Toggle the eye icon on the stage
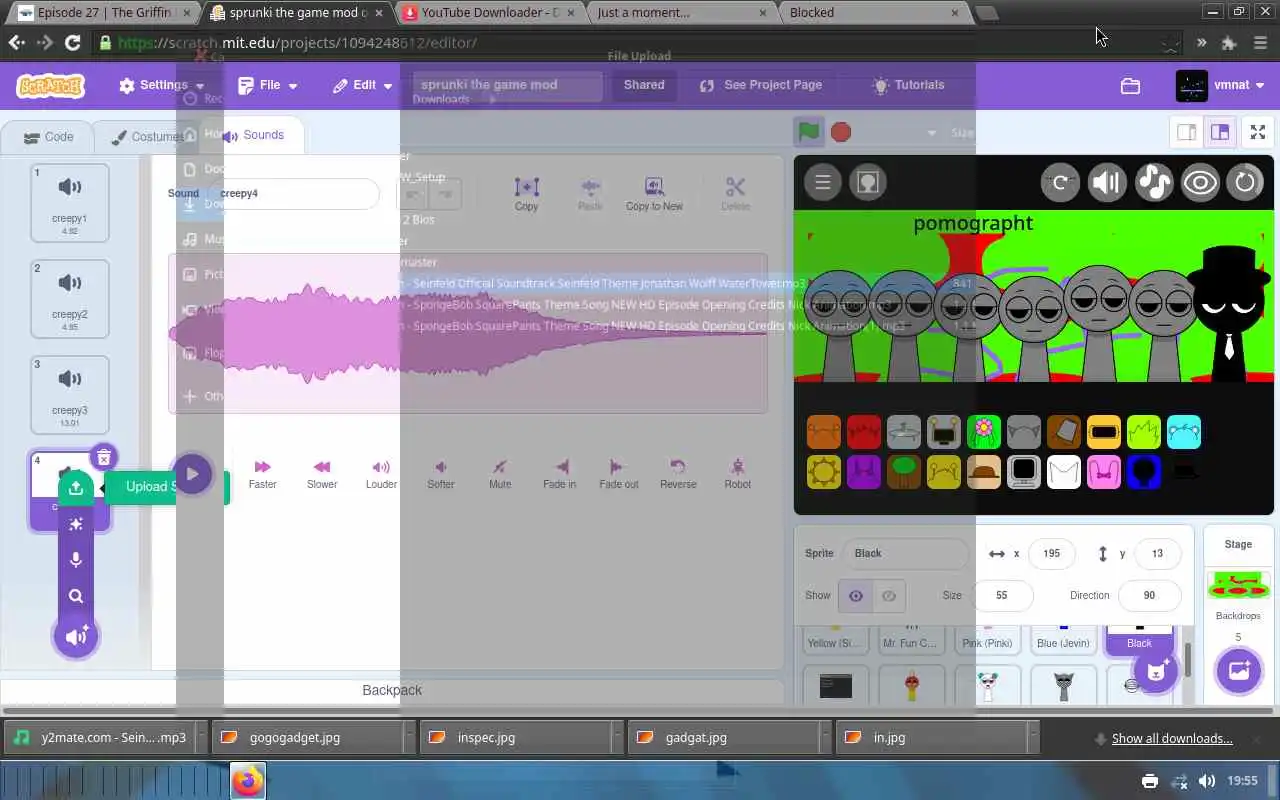Viewport: 1280px width, 800px height. (x=1199, y=182)
